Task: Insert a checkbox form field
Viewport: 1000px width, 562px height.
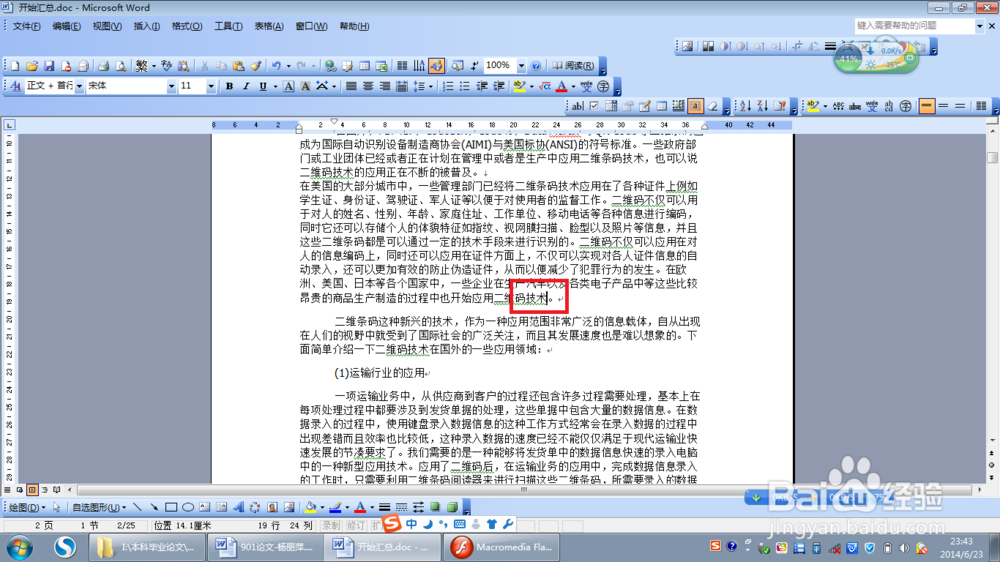Action: pos(594,107)
